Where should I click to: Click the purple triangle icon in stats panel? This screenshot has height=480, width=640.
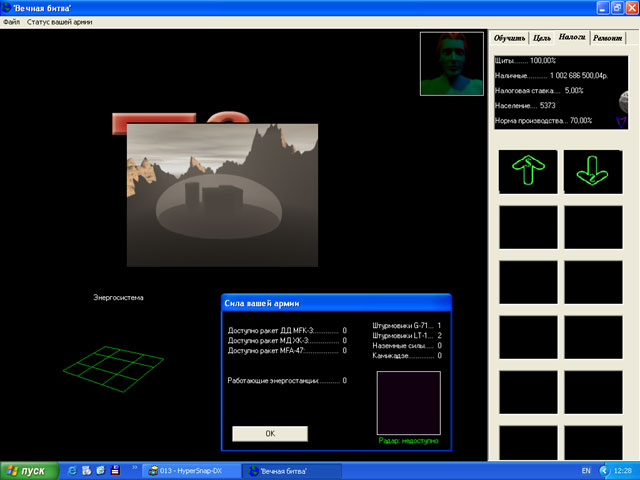(x=621, y=121)
